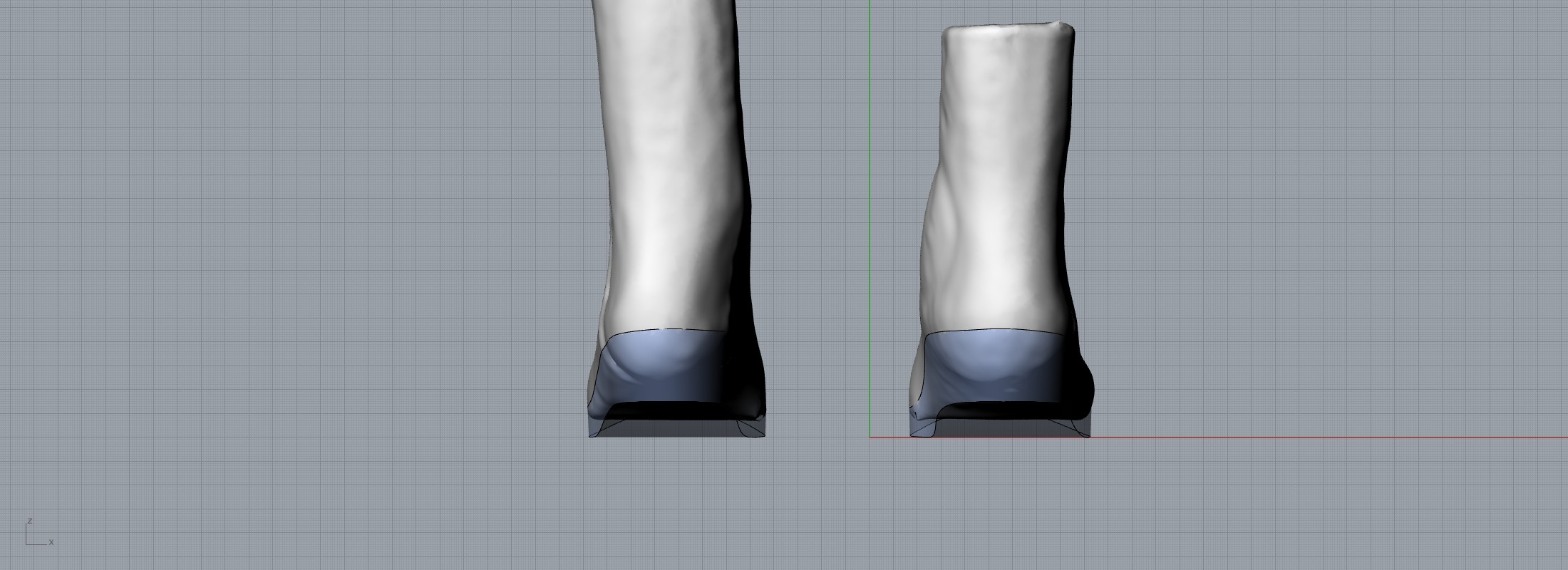Screen dimensions: 1568x570
Task: Click the translucent base beneath the left heel
Action: (677, 428)
